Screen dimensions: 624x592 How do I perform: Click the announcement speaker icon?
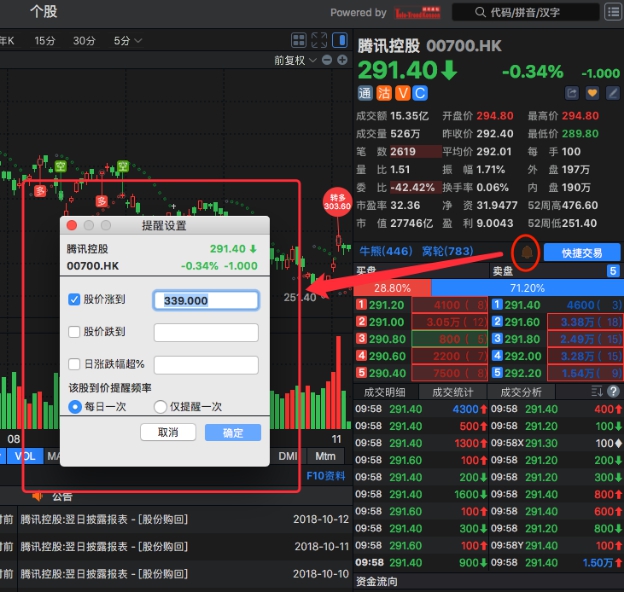tap(37, 496)
